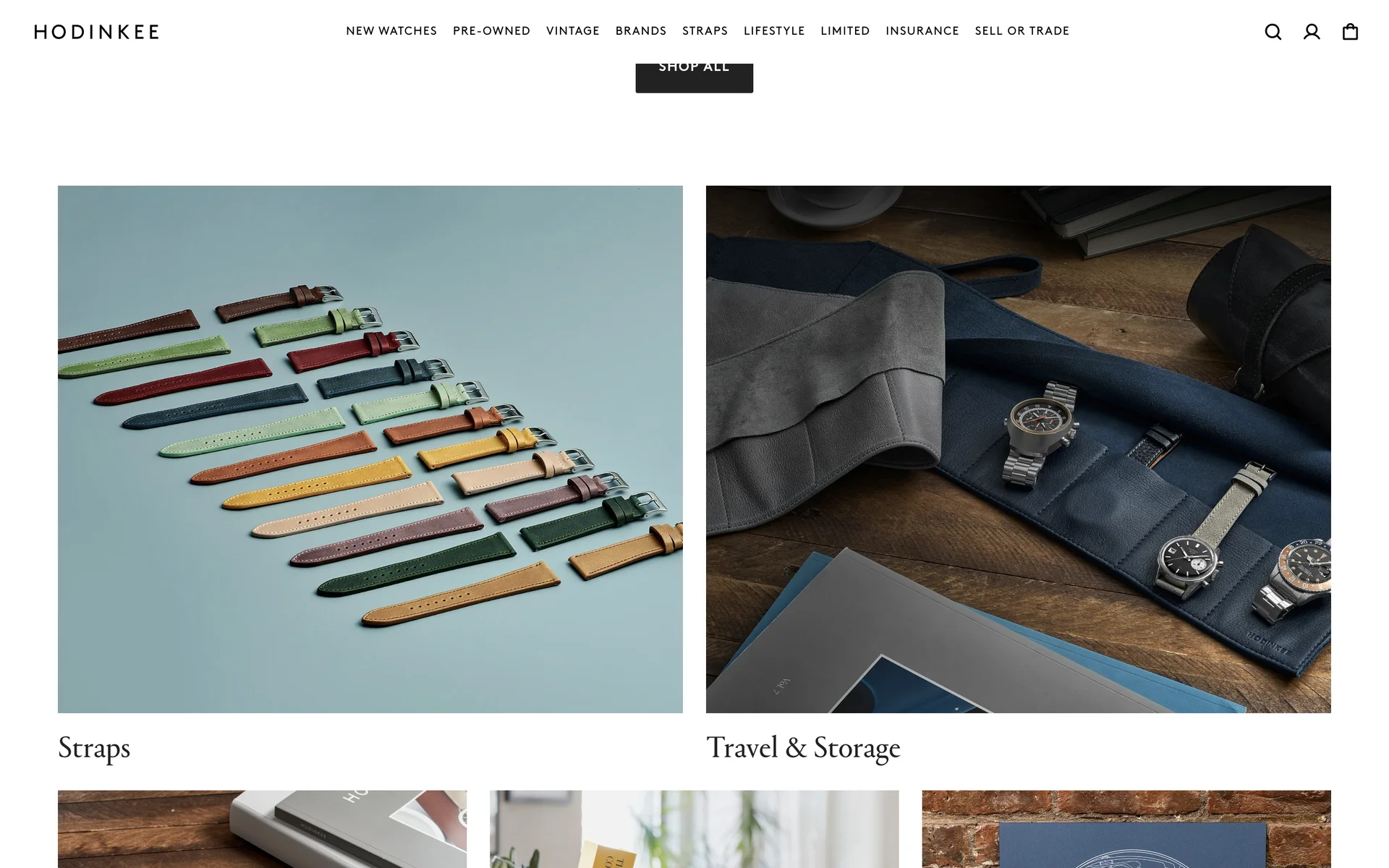Follow the Travel & Storage title link
Viewport: 1389px width, 868px height.
[x=803, y=748]
